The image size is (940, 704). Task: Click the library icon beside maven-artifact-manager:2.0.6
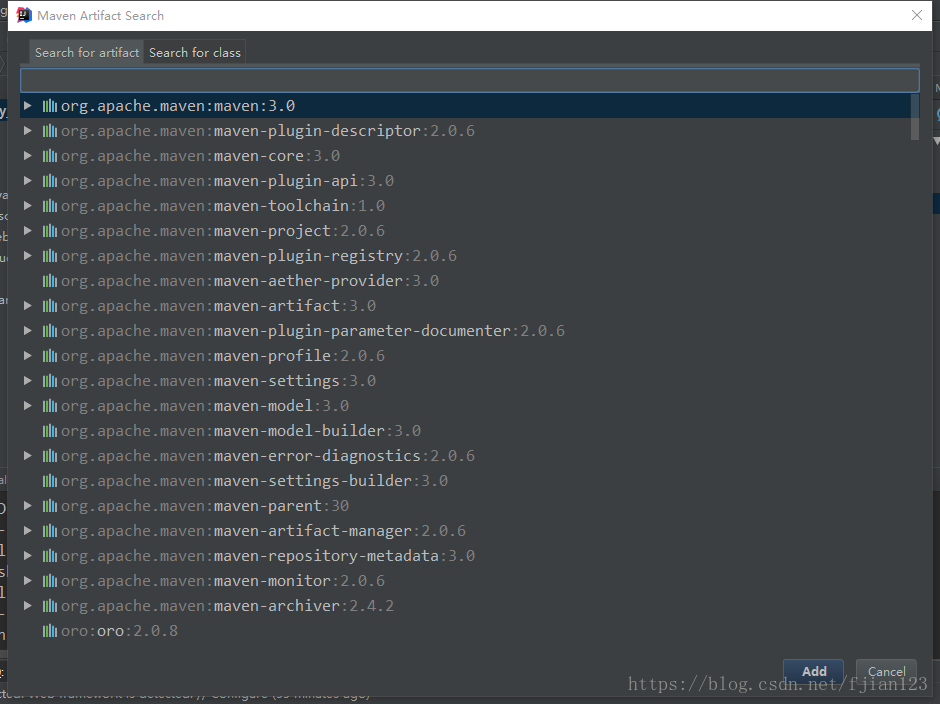click(50, 531)
